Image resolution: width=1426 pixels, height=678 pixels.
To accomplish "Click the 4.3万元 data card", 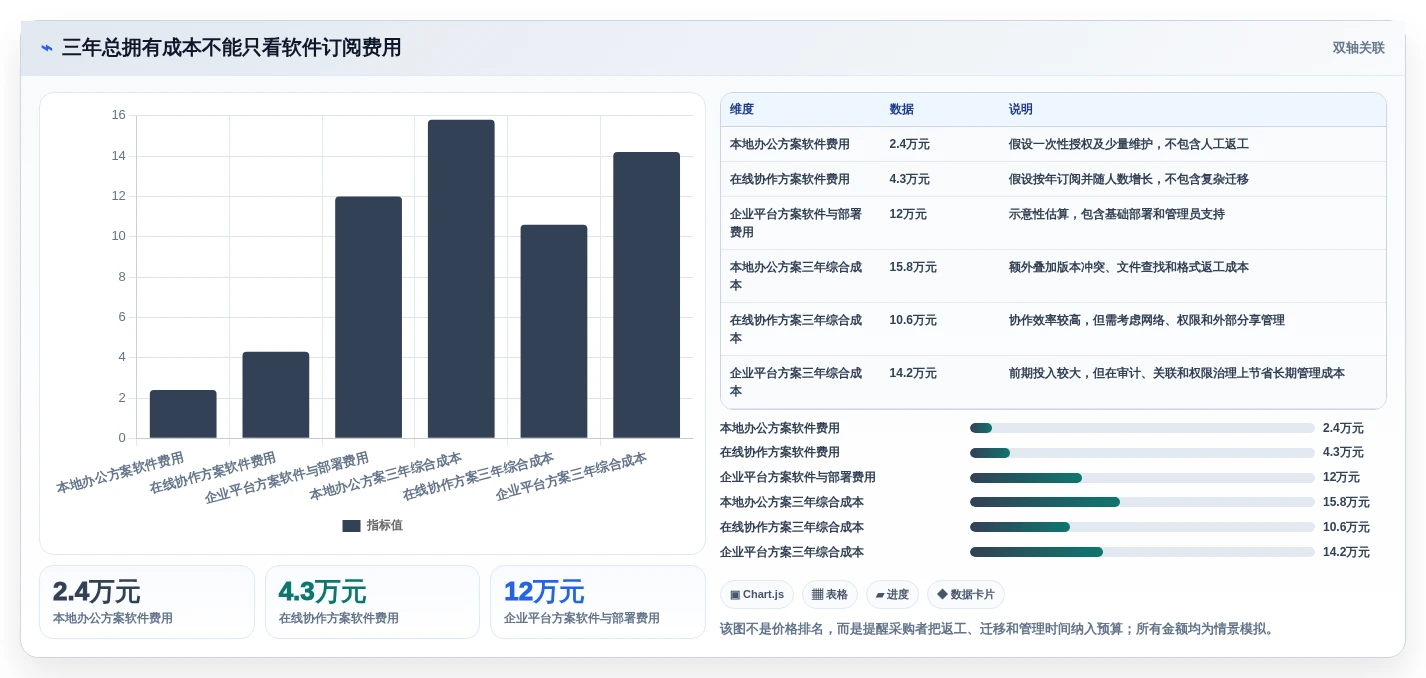I will click(372, 602).
